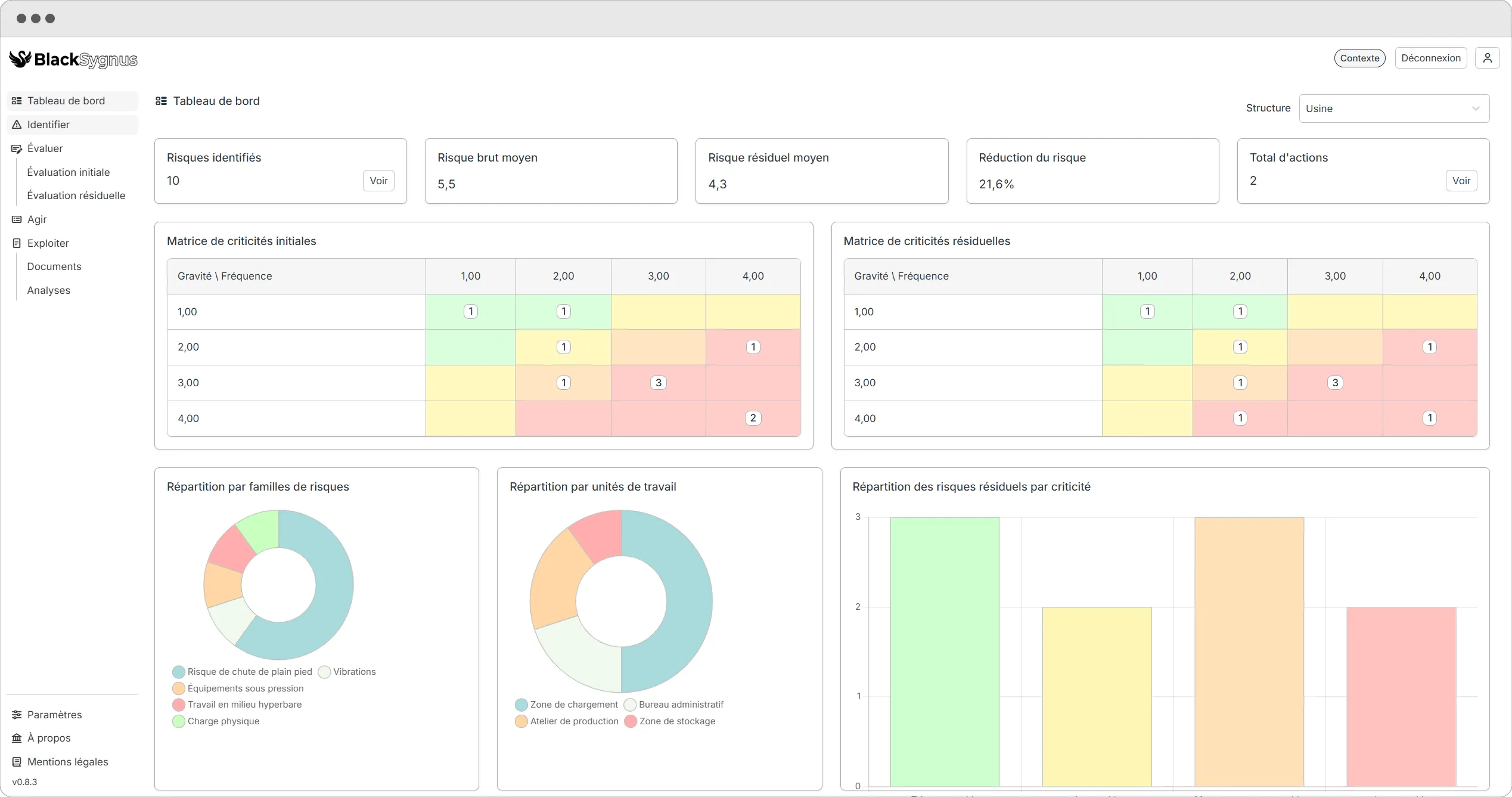Click the Matrice de criticités résiduelles title
The image size is (1512, 797).
[927, 241]
